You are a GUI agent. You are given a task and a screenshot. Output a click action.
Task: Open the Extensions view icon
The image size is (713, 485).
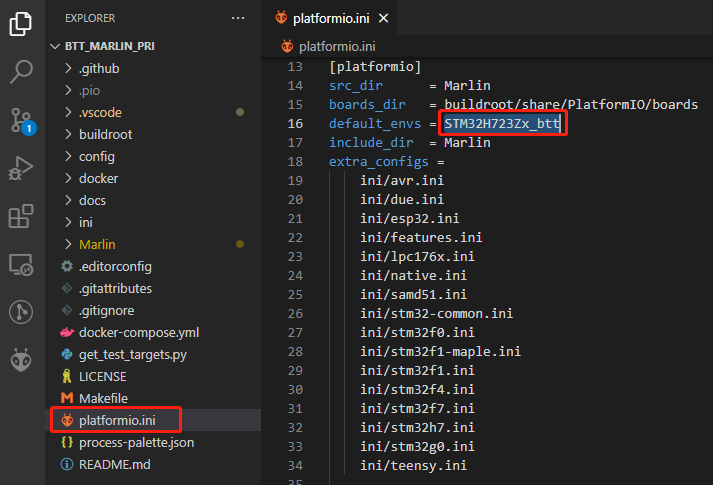(x=21, y=216)
